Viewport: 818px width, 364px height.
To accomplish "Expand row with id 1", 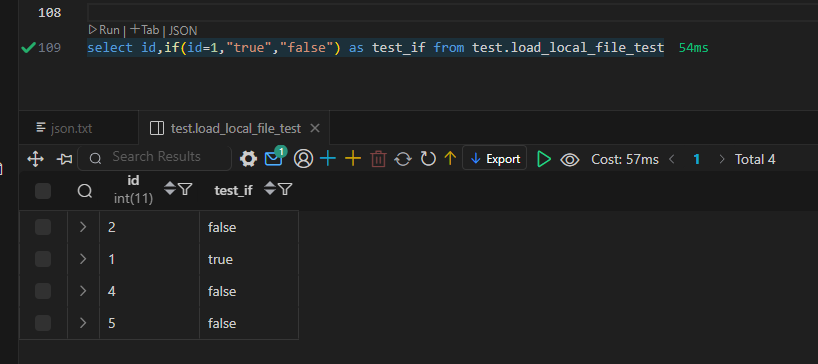I will [83, 259].
